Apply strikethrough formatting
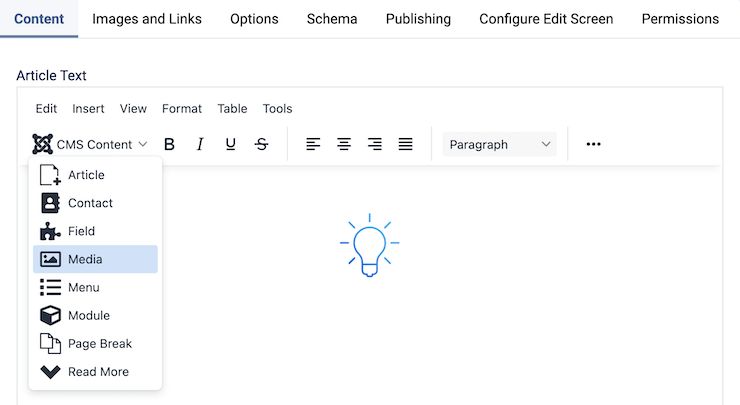 point(262,144)
